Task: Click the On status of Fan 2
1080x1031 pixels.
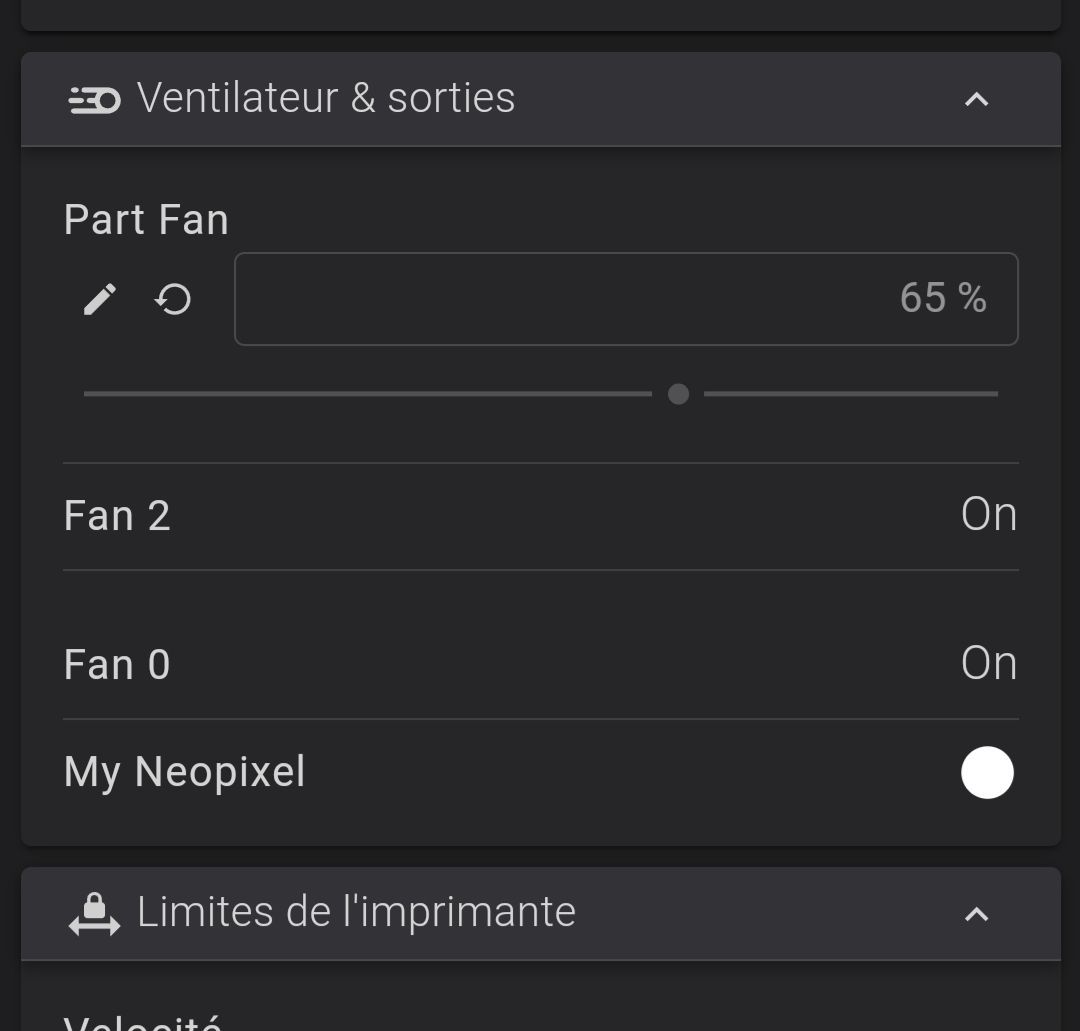Action: click(988, 515)
